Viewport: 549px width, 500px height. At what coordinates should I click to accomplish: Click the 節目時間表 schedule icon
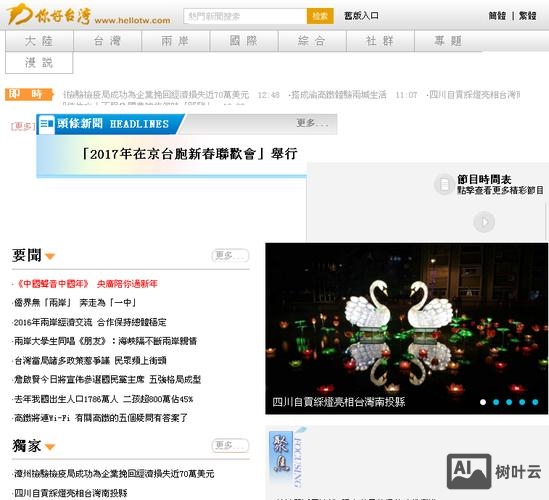pos(445,184)
